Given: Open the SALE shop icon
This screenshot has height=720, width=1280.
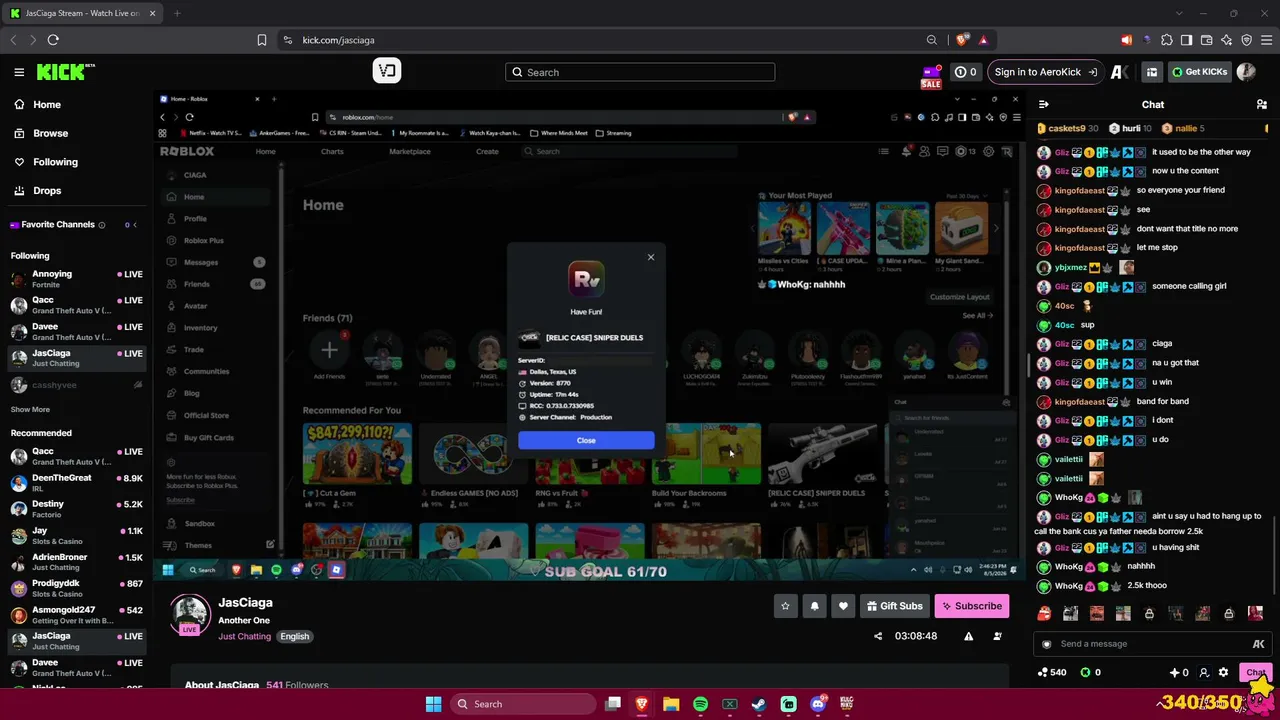Looking at the screenshot, I should tap(931, 76).
